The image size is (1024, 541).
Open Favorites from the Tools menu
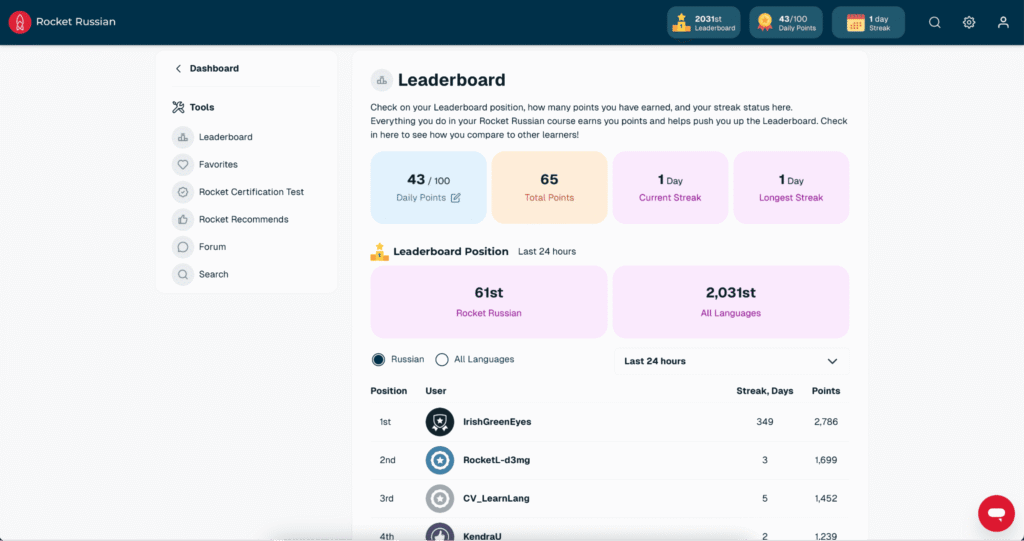point(218,165)
